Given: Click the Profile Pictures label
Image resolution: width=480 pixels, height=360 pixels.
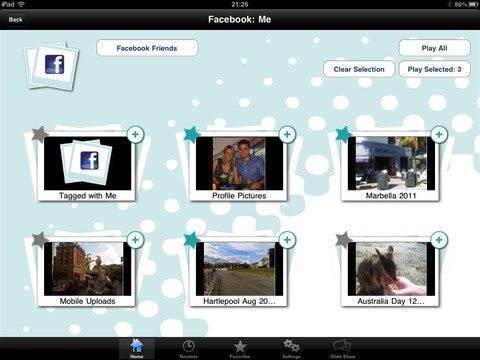Looking at the screenshot, I should [x=239, y=196].
